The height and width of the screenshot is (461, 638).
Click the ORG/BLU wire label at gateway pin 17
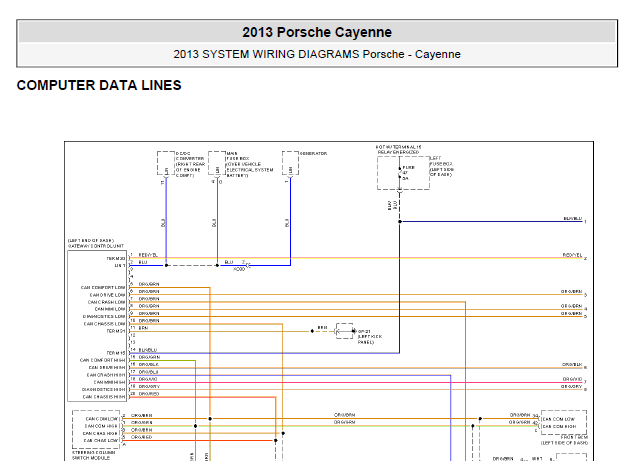coord(149,372)
